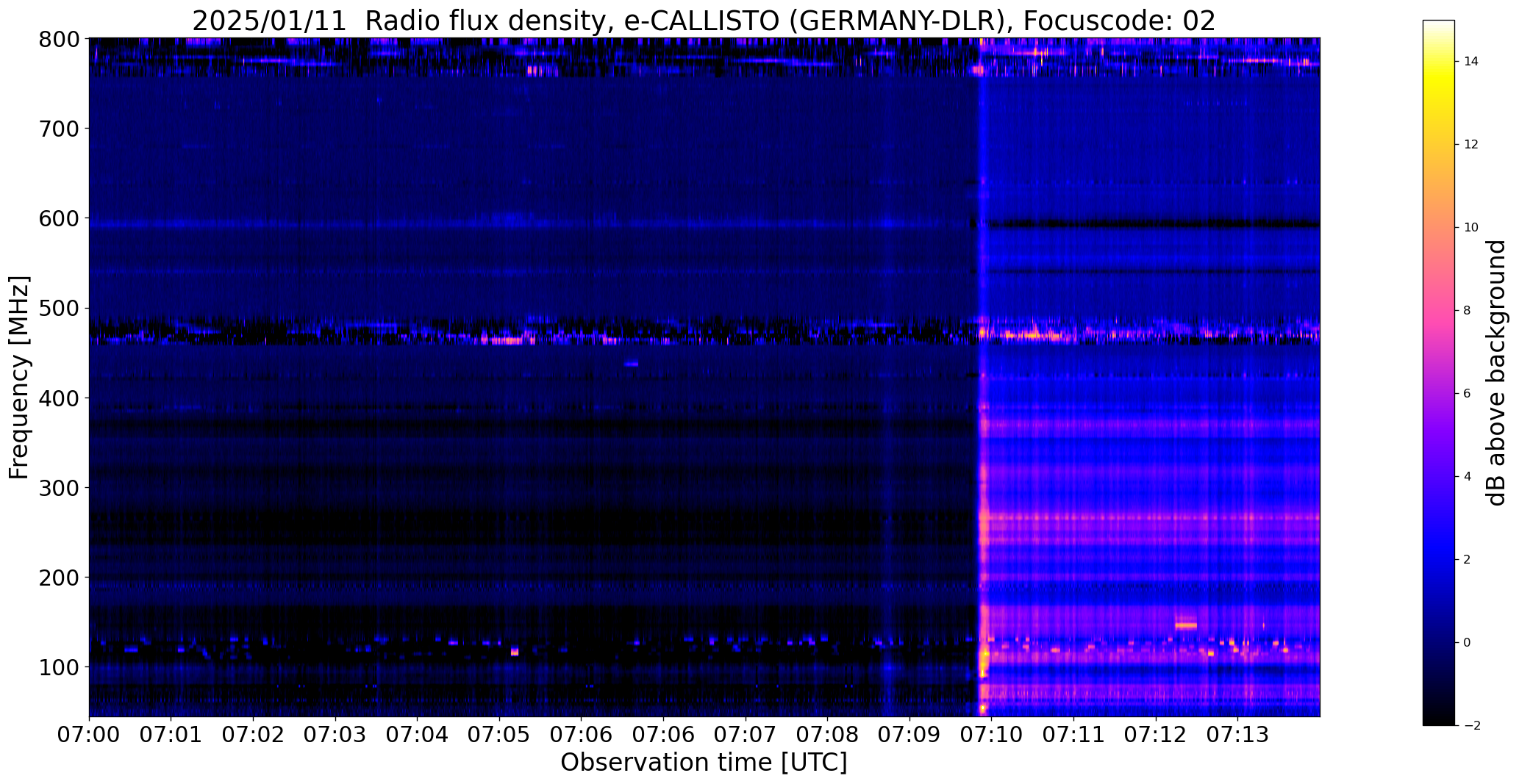Image resolution: width=1519 pixels, height=784 pixels.
Task: Click the 07:08 time tick label
Action: point(828,735)
